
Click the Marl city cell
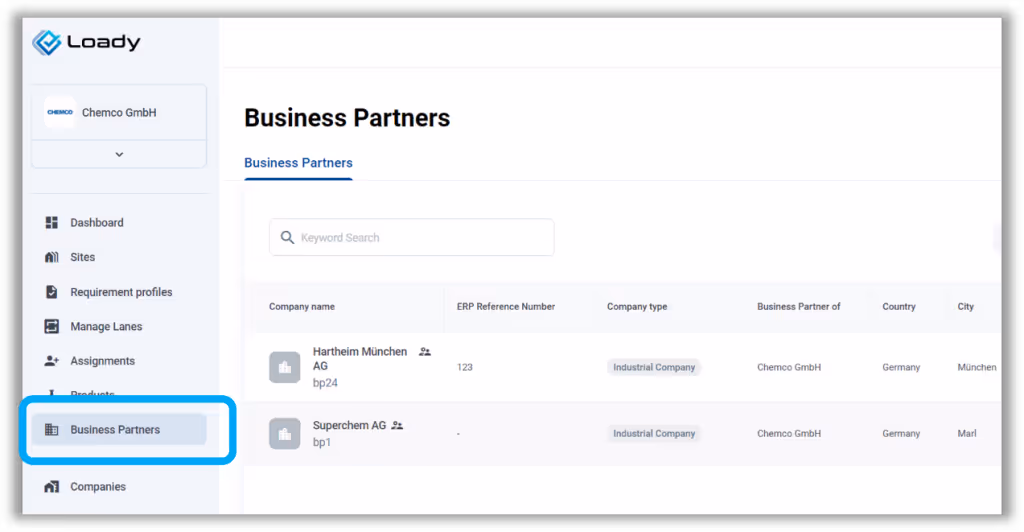click(967, 433)
